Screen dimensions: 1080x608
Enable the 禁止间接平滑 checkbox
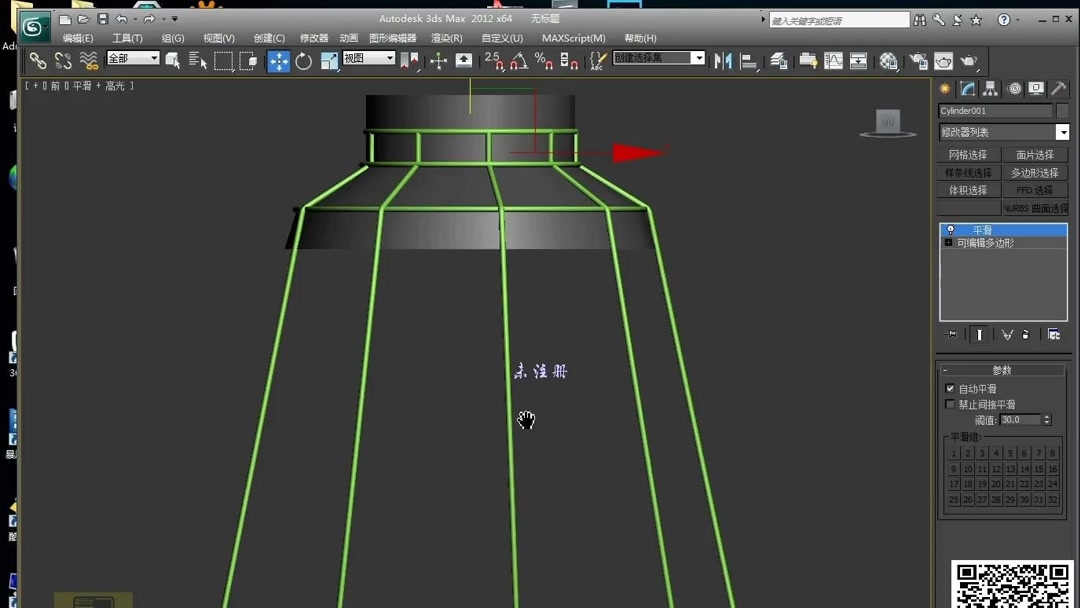tap(948, 403)
